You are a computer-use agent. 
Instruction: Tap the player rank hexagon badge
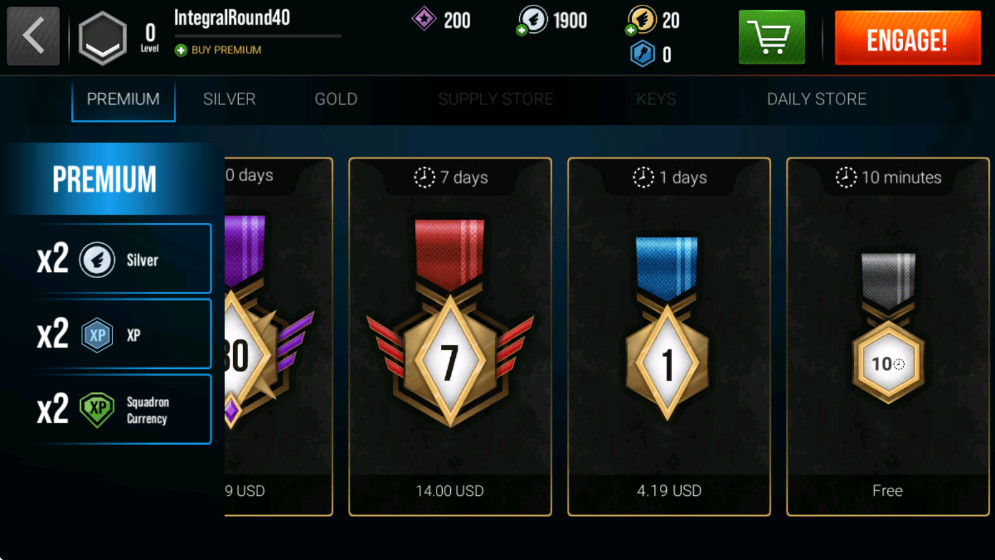click(103, 38)
